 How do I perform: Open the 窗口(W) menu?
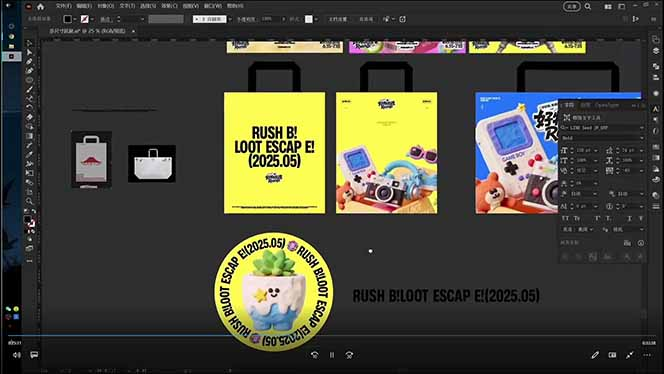click(x=213, y=6)
